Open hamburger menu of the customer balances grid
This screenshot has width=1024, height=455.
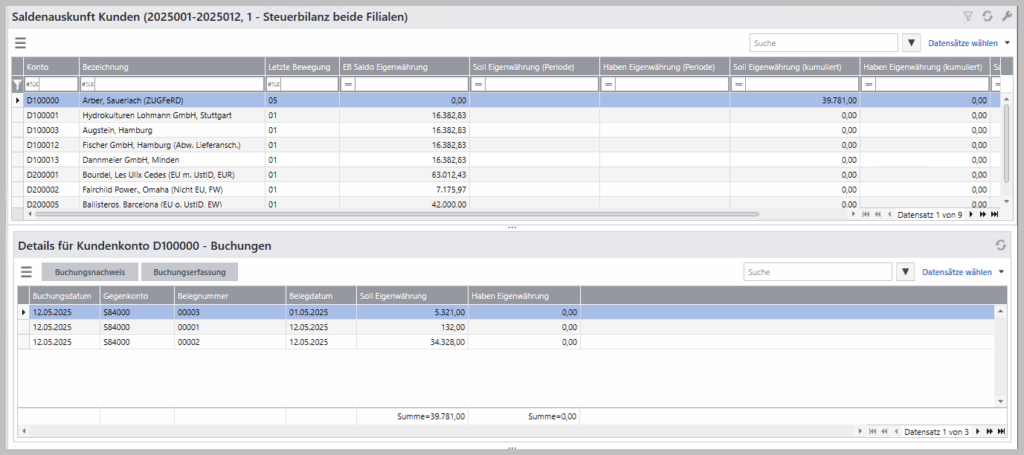20,43
